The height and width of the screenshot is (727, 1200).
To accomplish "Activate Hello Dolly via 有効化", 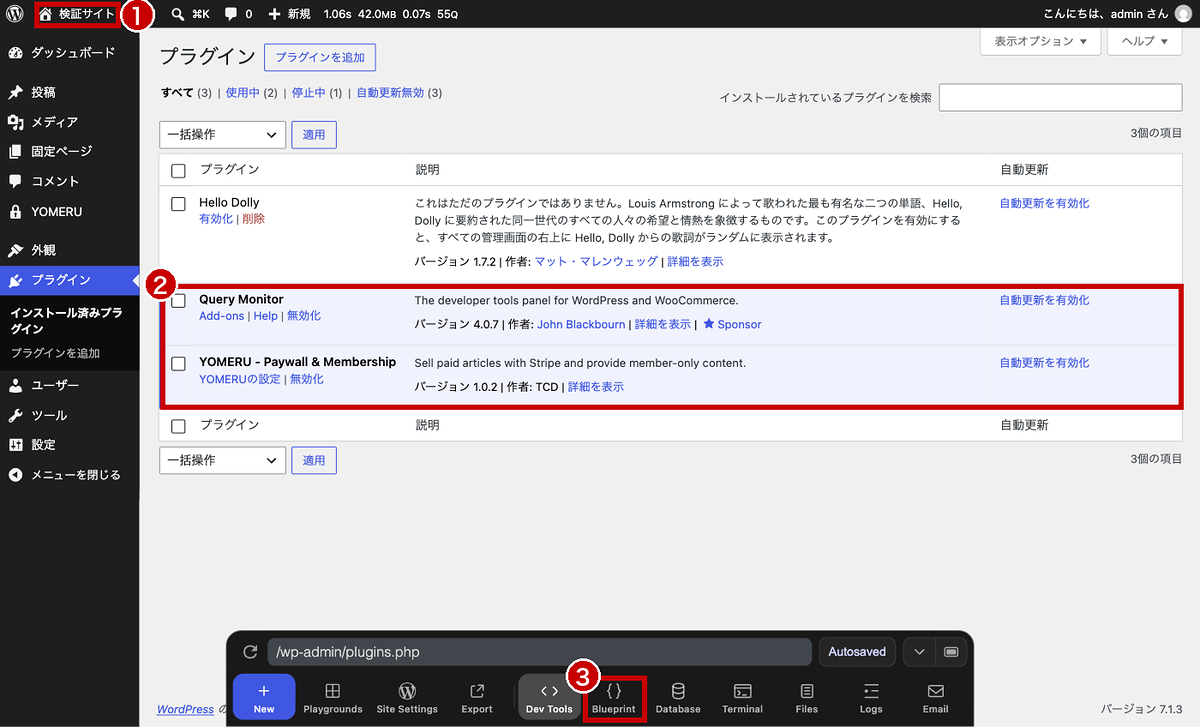I will 215,219.
